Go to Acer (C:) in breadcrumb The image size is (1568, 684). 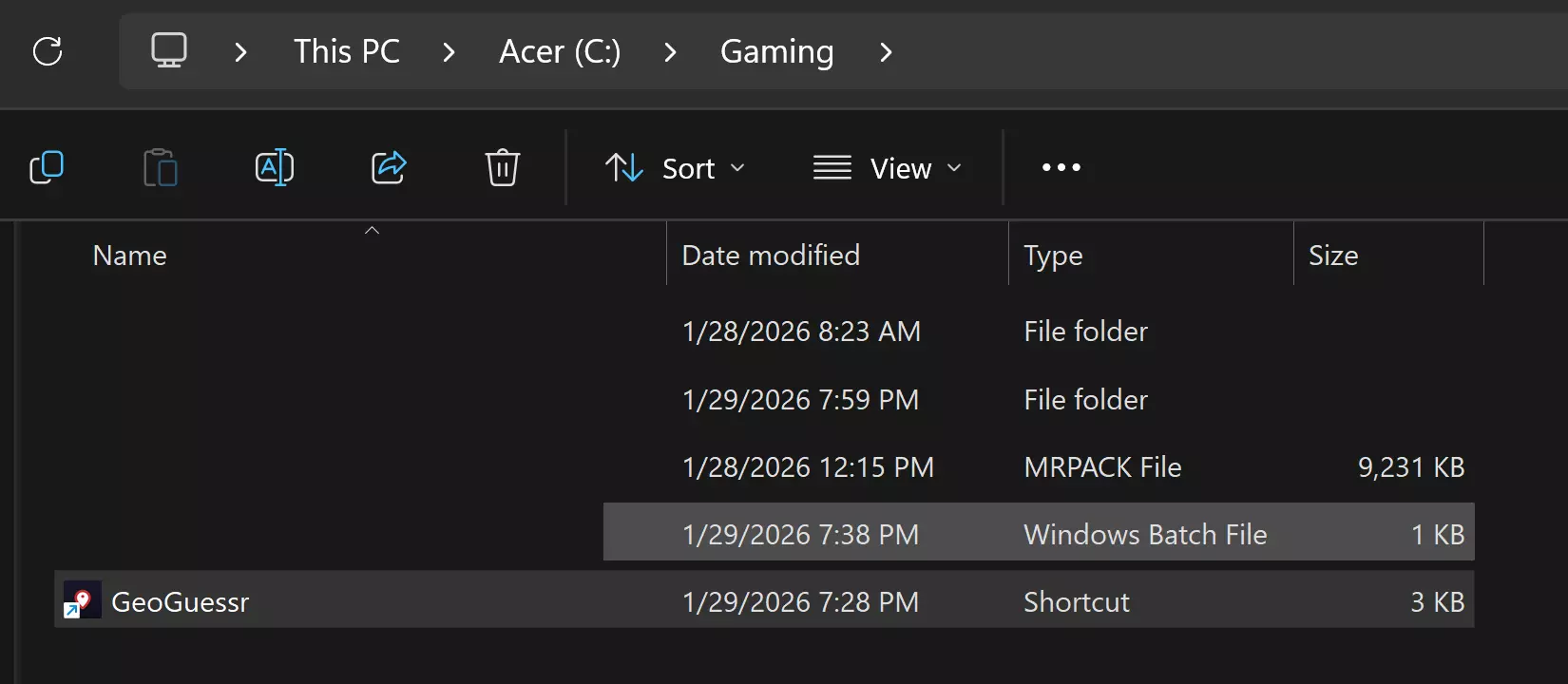click(x=560, y=51)
